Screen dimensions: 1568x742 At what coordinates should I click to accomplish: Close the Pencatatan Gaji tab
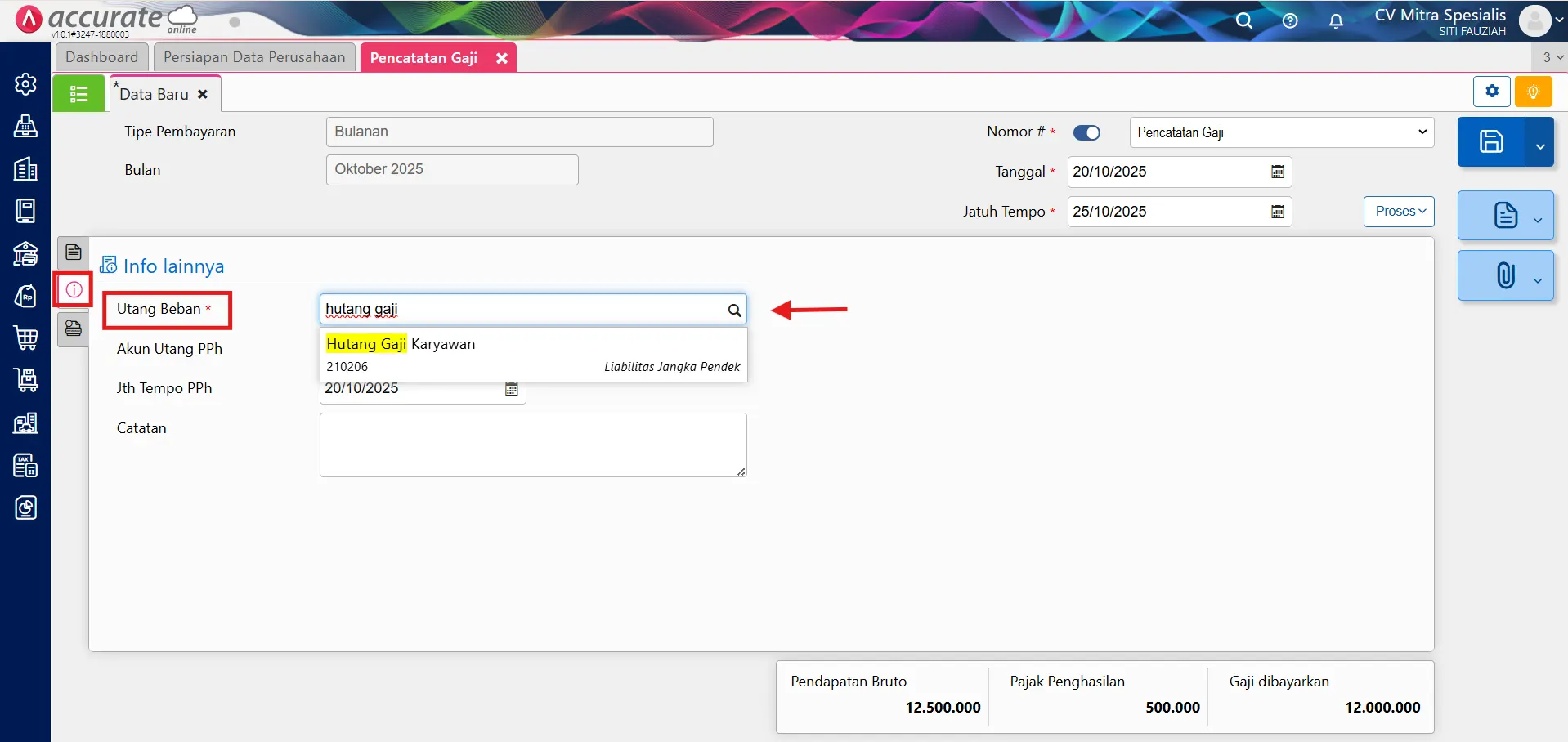point(502,58)
